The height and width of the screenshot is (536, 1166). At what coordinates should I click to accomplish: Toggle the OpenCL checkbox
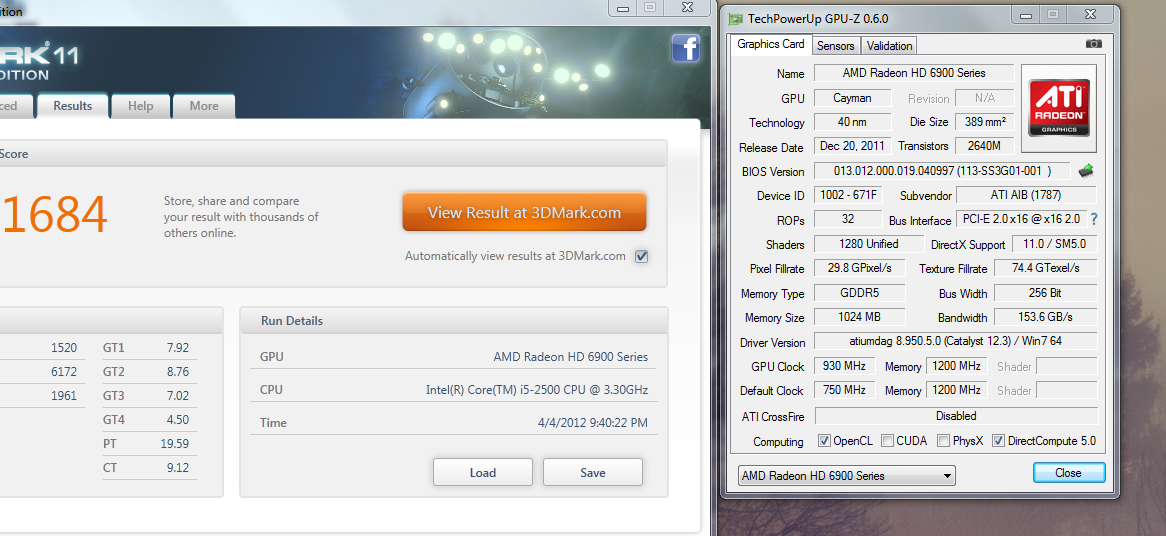(824, 441)
